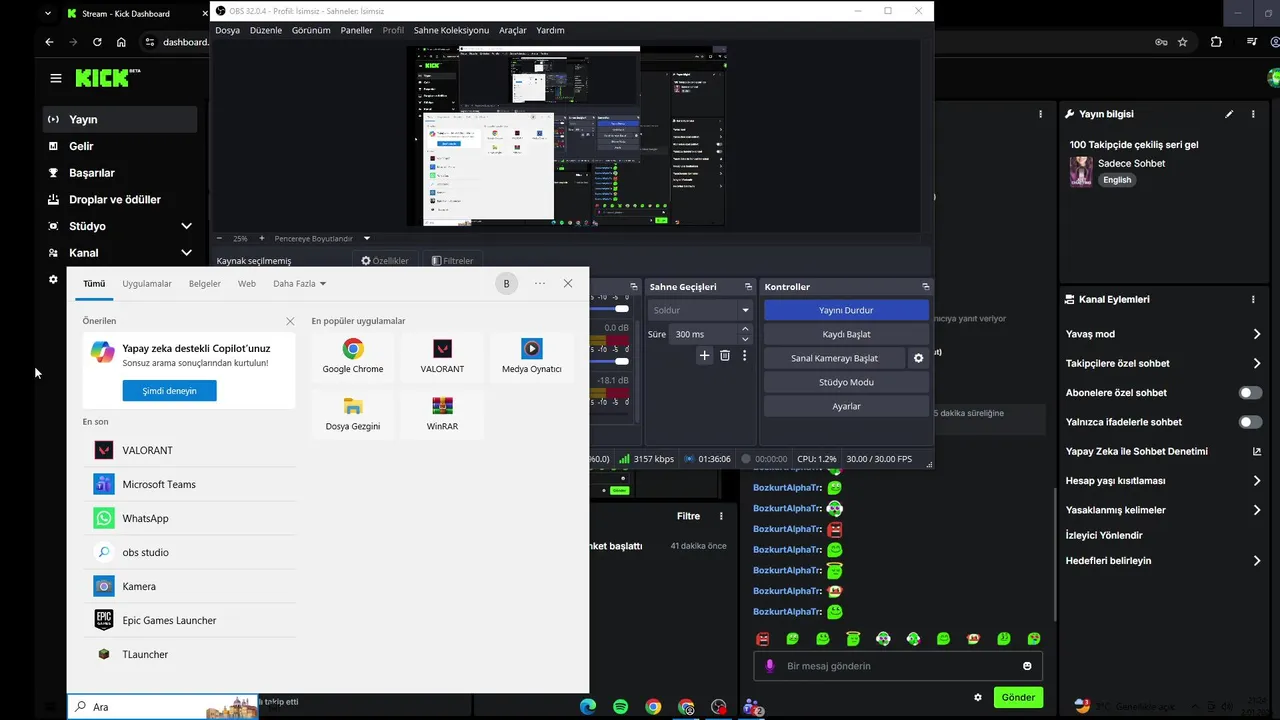The image size is (1280, 720).
Task: Switch to Belgeler search tab
Action: 205,284
